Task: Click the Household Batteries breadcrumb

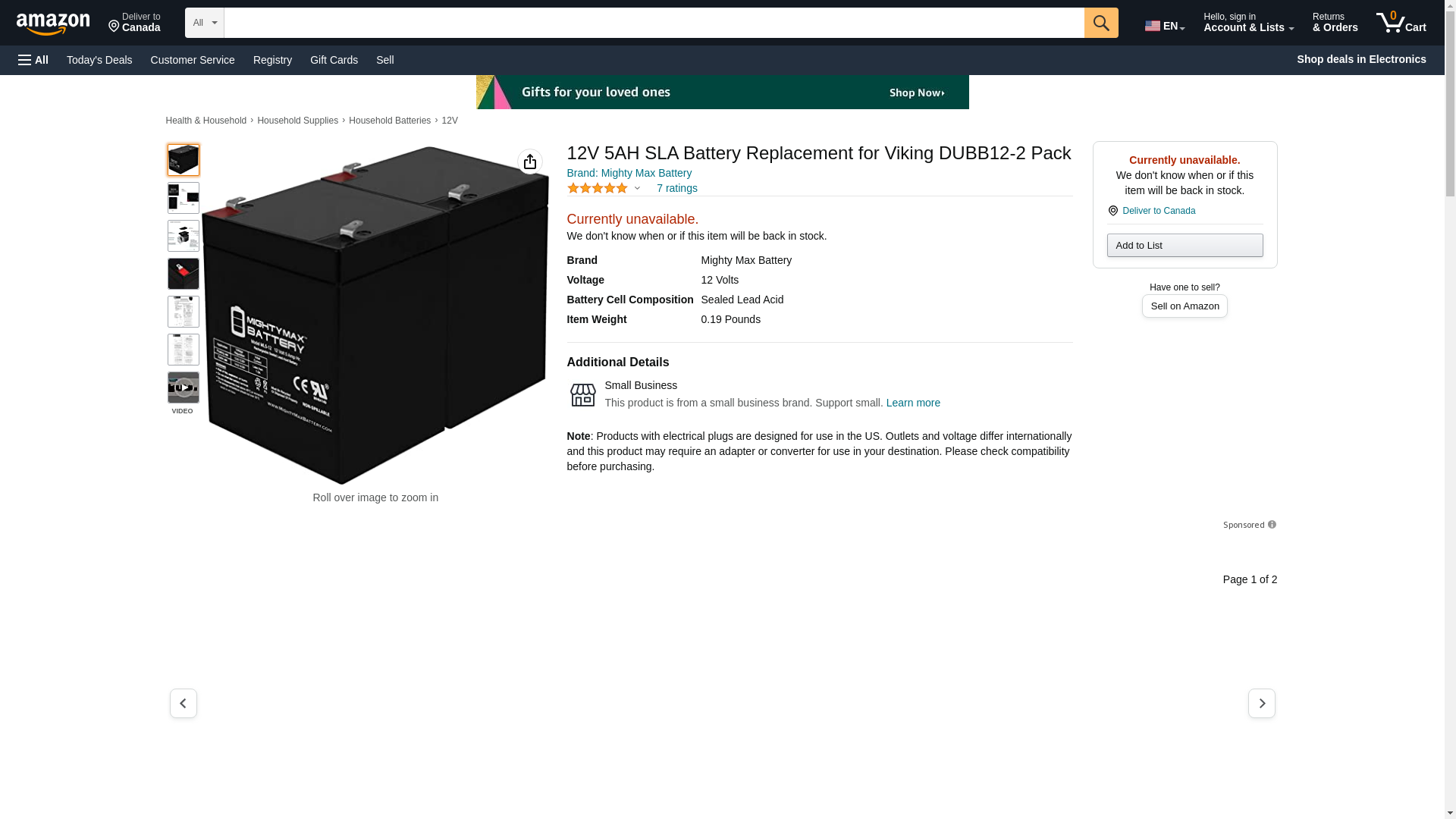Action: pyautogui.click(x=389, y=121)
